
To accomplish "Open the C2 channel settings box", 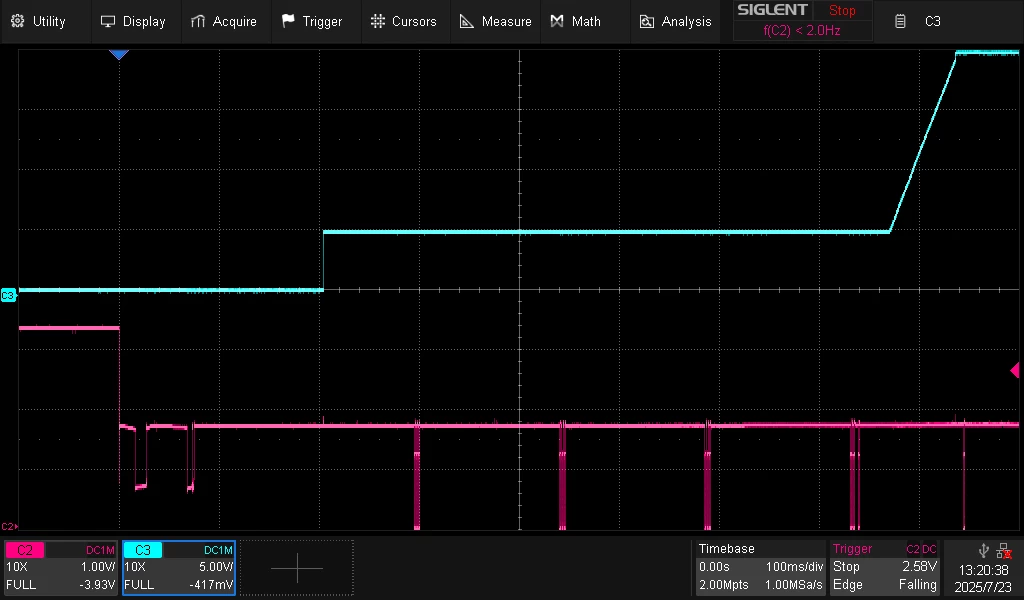I will (61, 567).
